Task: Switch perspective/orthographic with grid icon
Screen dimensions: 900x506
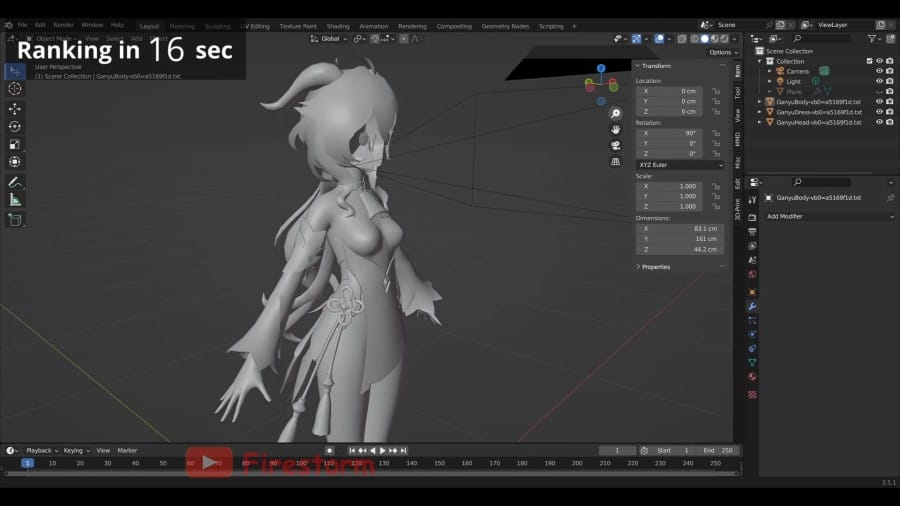Action: click(615, 162)
